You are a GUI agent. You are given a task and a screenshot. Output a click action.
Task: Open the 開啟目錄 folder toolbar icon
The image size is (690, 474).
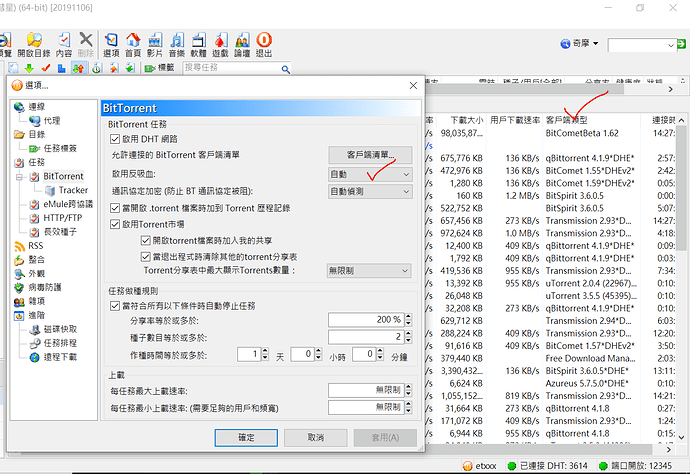click(x=34, y=45)
